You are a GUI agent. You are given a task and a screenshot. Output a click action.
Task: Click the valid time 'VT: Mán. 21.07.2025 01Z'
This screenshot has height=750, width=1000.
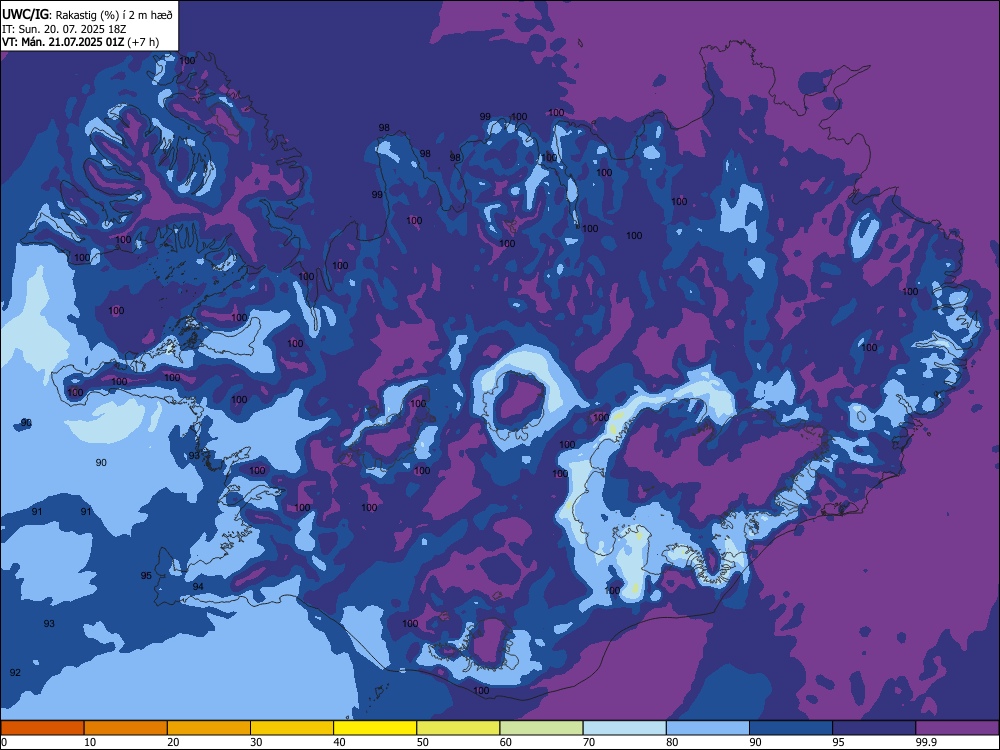[x=63, y=42]
